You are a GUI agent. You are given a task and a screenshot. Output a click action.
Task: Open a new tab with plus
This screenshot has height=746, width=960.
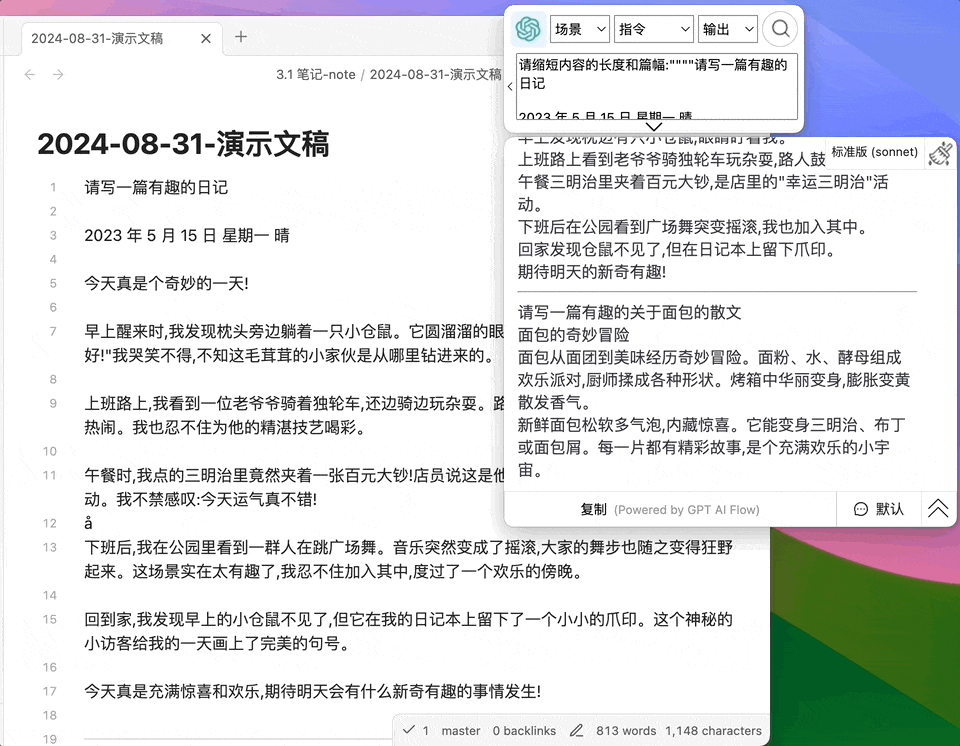point(241,37)
